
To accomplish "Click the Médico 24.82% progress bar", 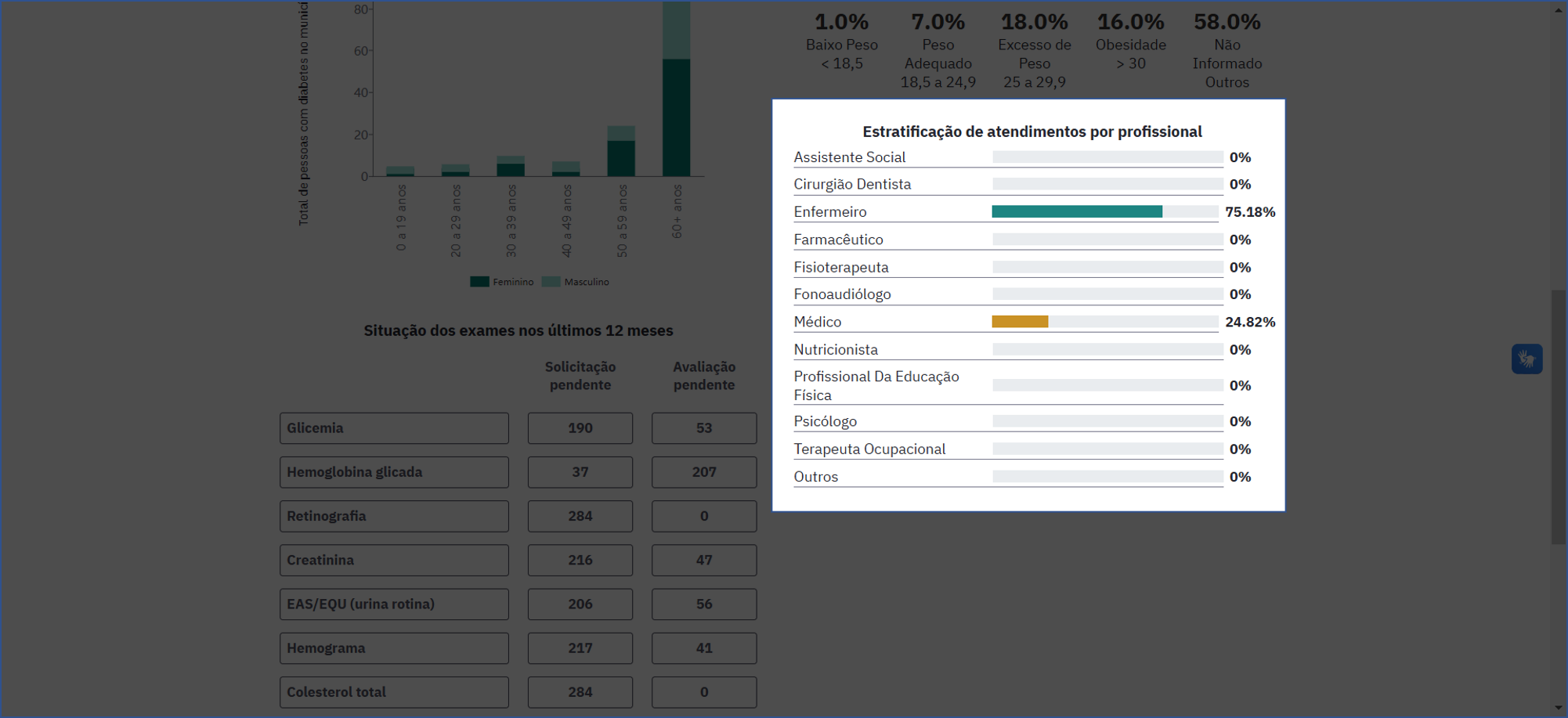I will pyautogui.click(x=1104, y=322).
